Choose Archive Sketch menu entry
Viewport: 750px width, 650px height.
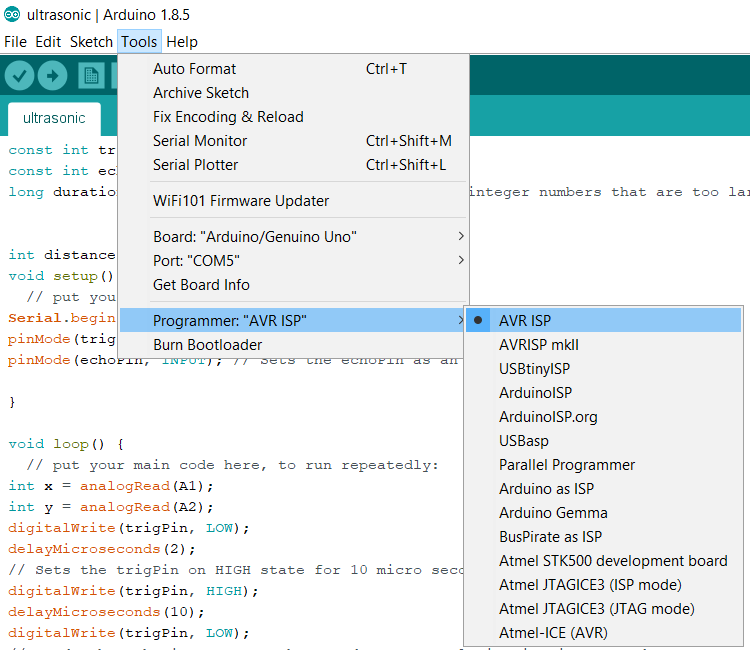click(294, 93)
